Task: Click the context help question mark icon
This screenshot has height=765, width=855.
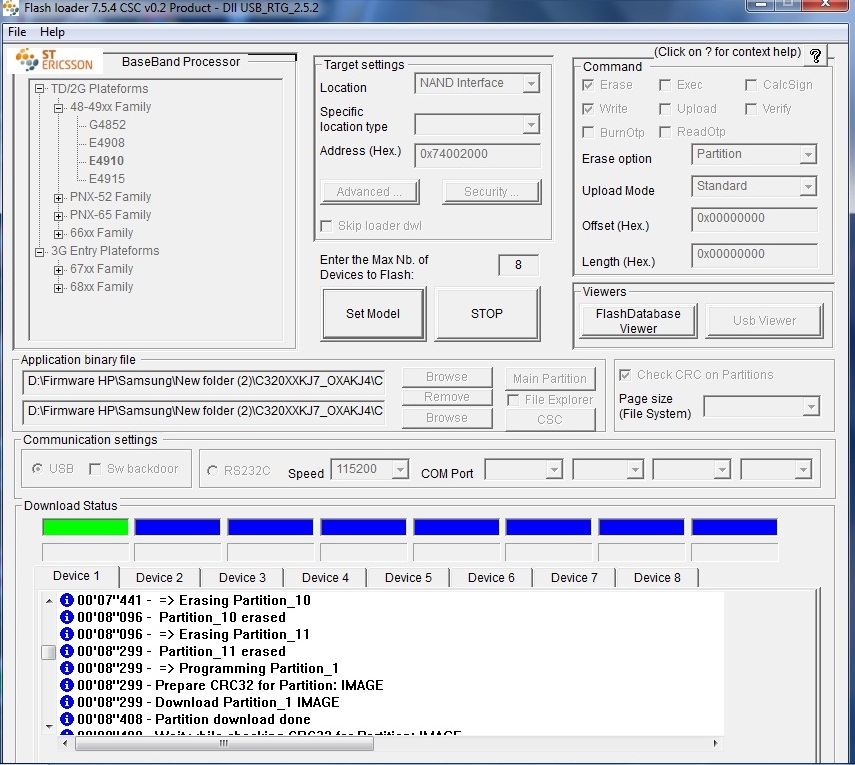Action: [816, 55]
